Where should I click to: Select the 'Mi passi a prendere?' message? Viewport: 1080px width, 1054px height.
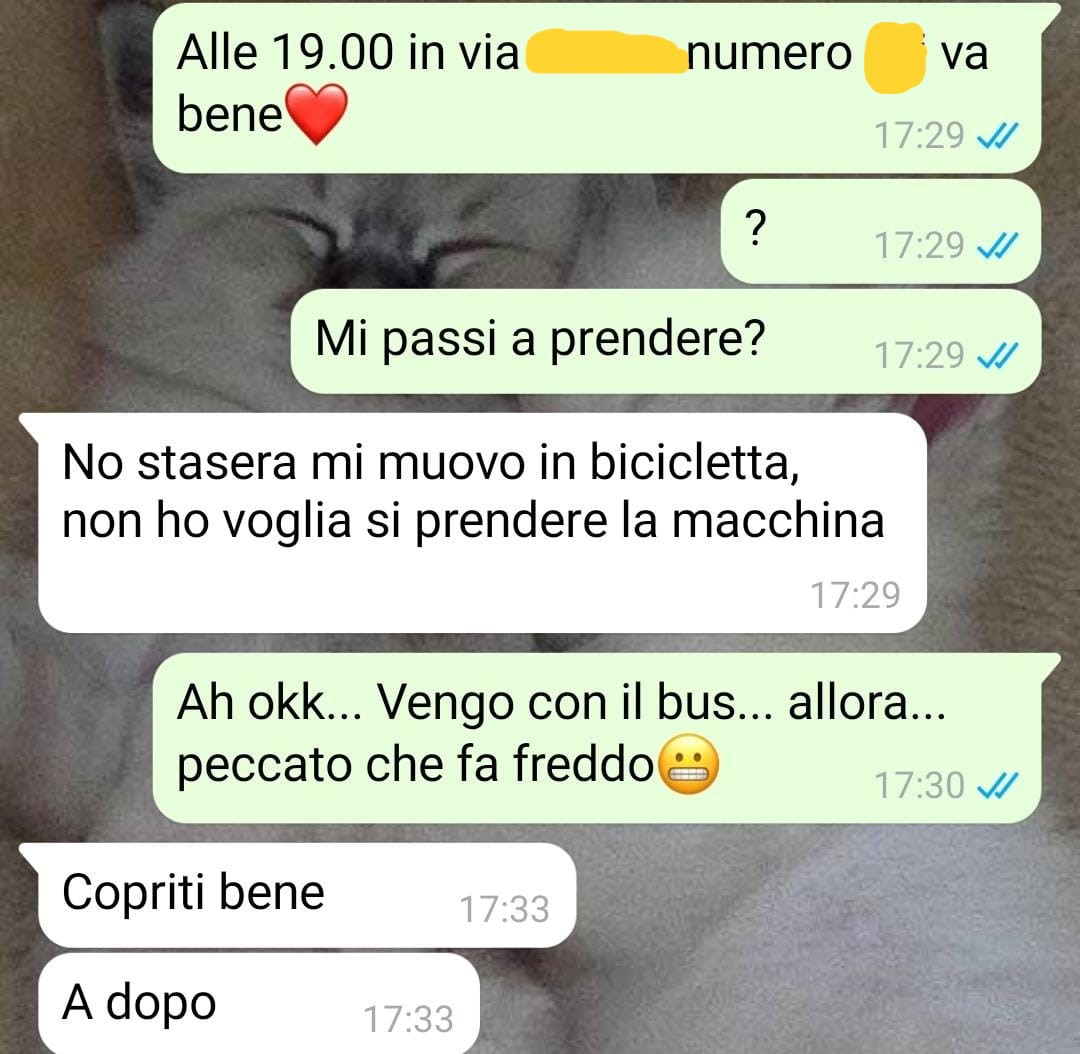[x=666, y=342]
